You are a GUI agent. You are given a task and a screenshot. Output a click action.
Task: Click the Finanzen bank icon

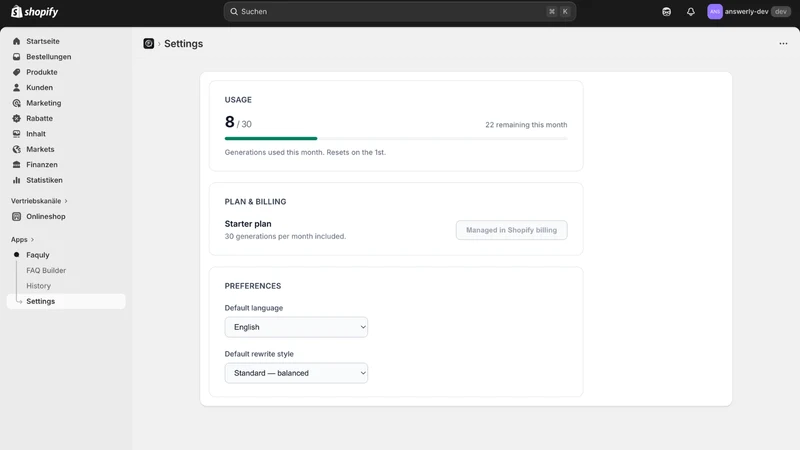[16, 164]
